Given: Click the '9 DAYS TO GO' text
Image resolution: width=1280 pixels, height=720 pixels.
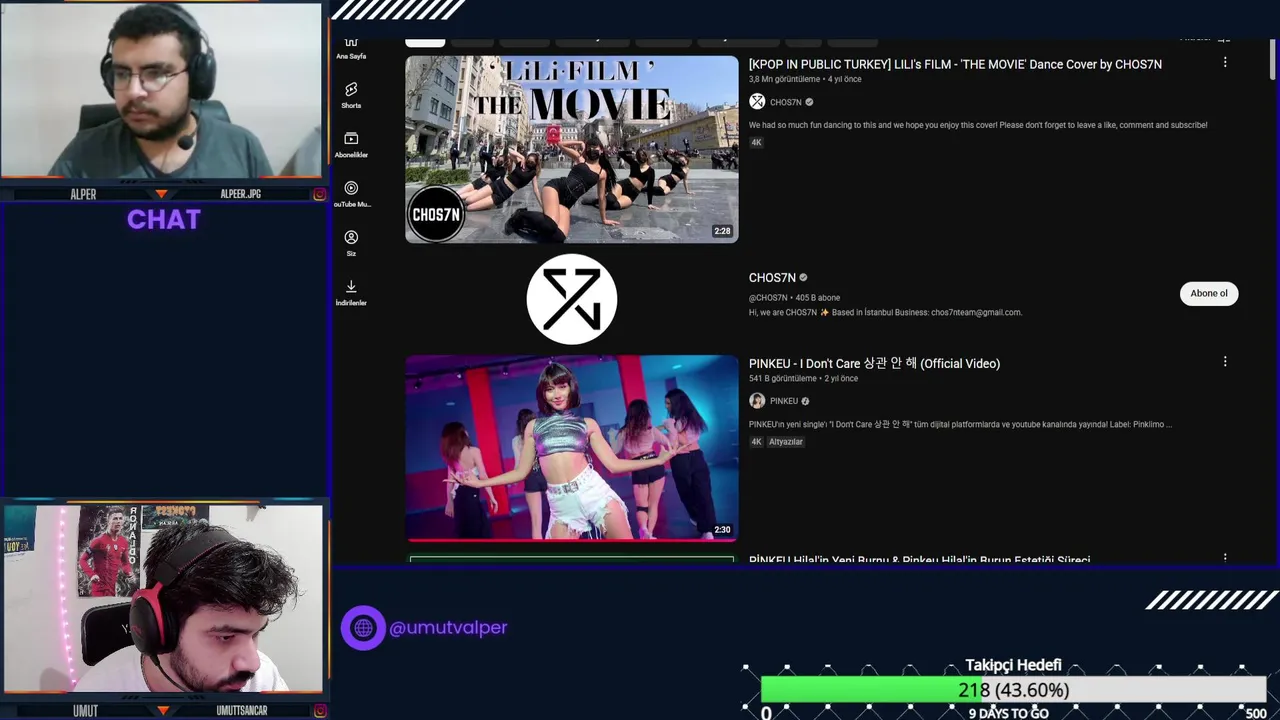Looking at the screenshot, I should [x=1008, y=713].
